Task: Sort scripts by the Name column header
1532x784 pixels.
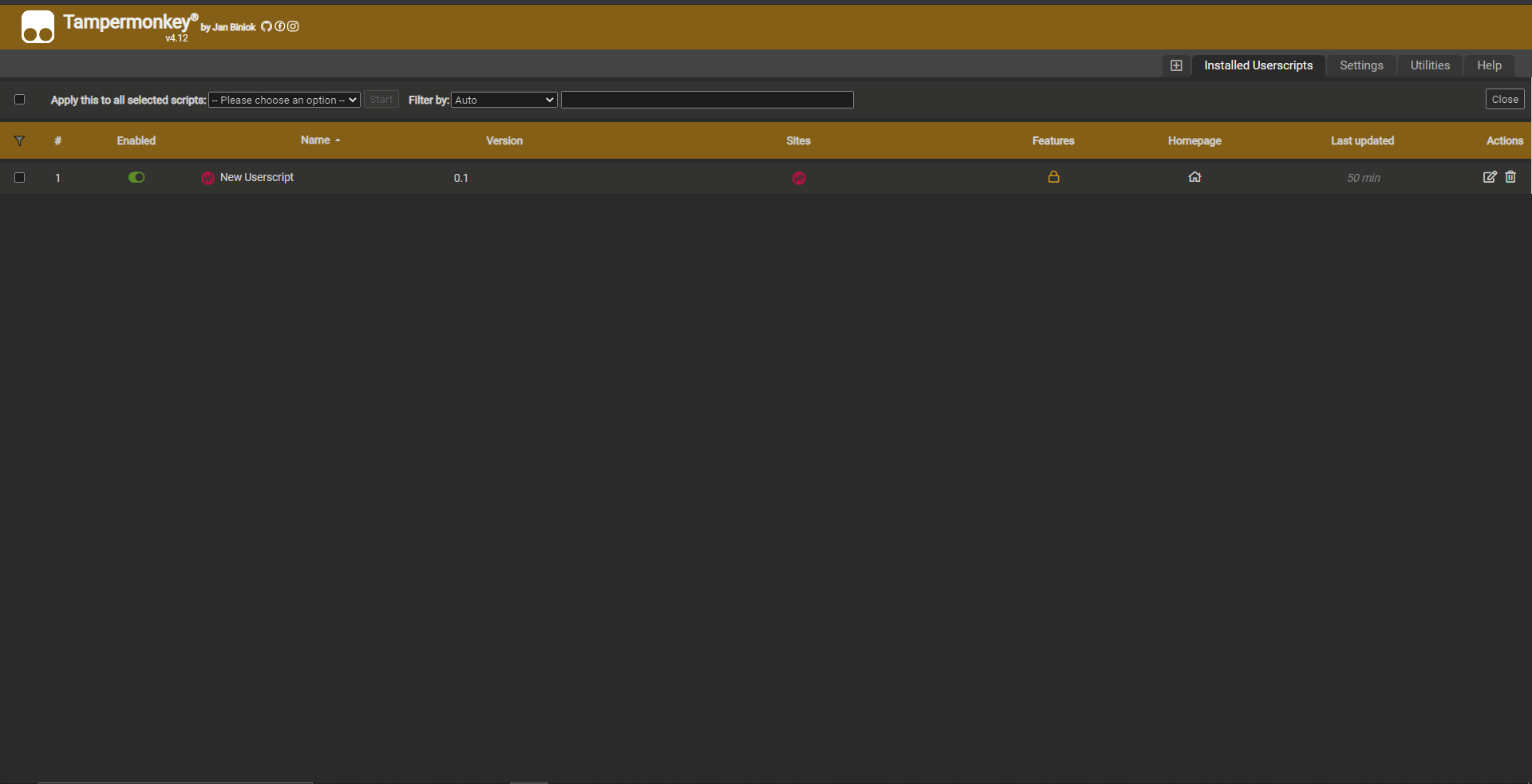Action: pos(316,140)
